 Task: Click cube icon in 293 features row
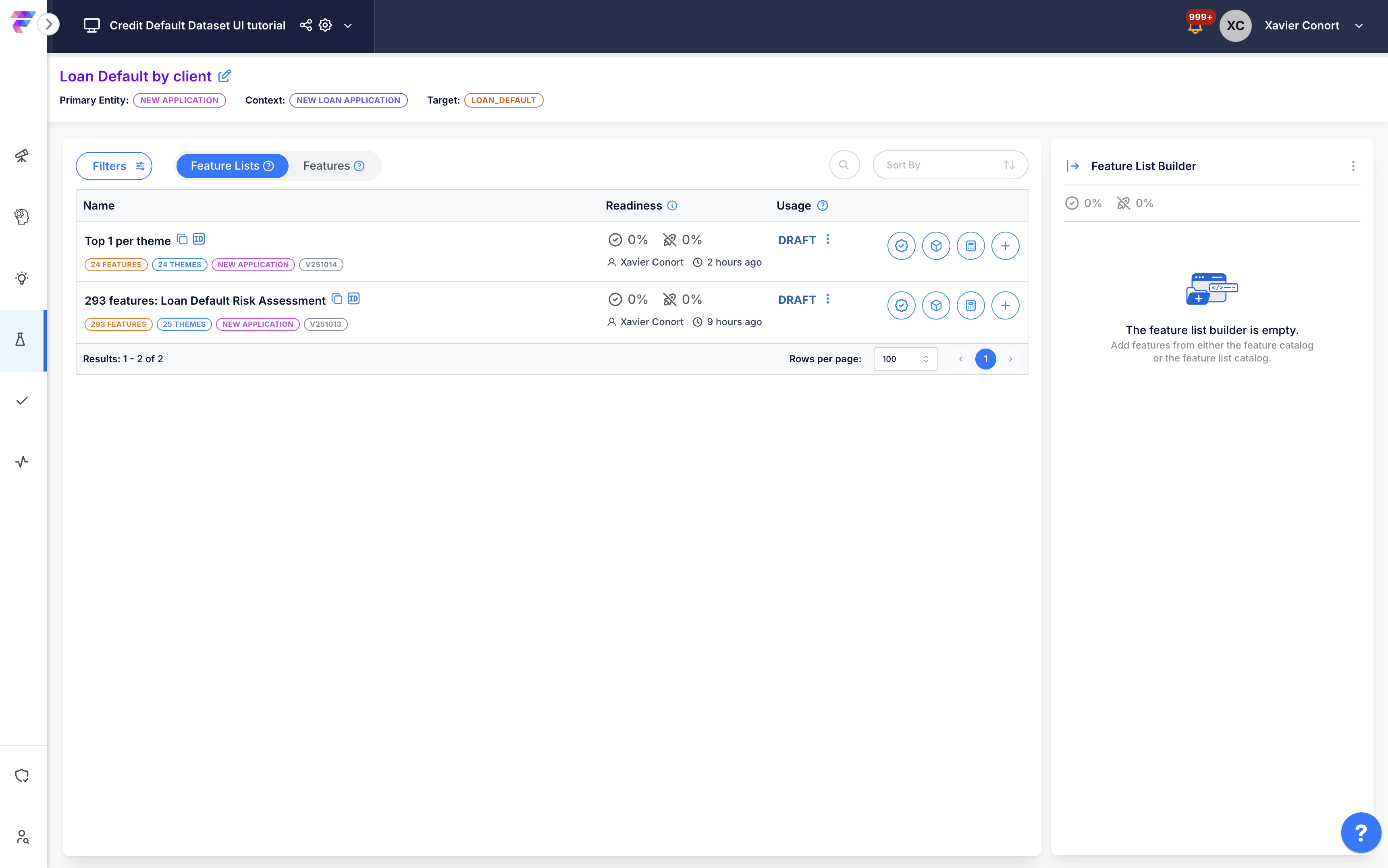936,305
